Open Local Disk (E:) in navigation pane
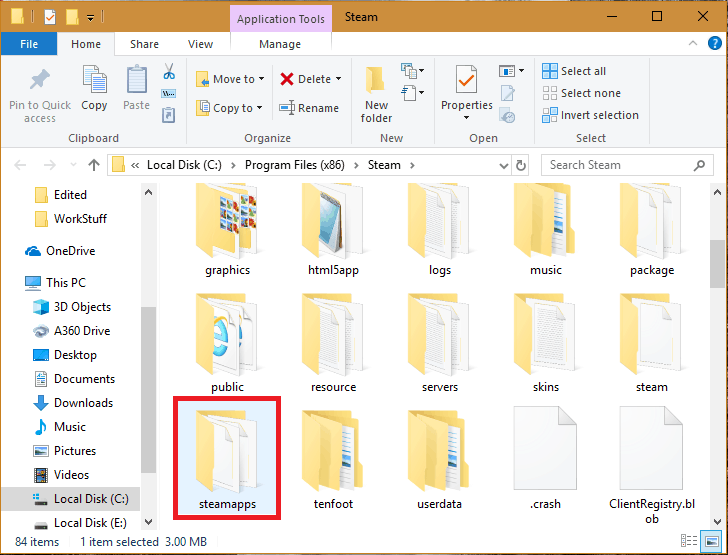Viewport: 728px width, 555px height. (x=80, y=522)
